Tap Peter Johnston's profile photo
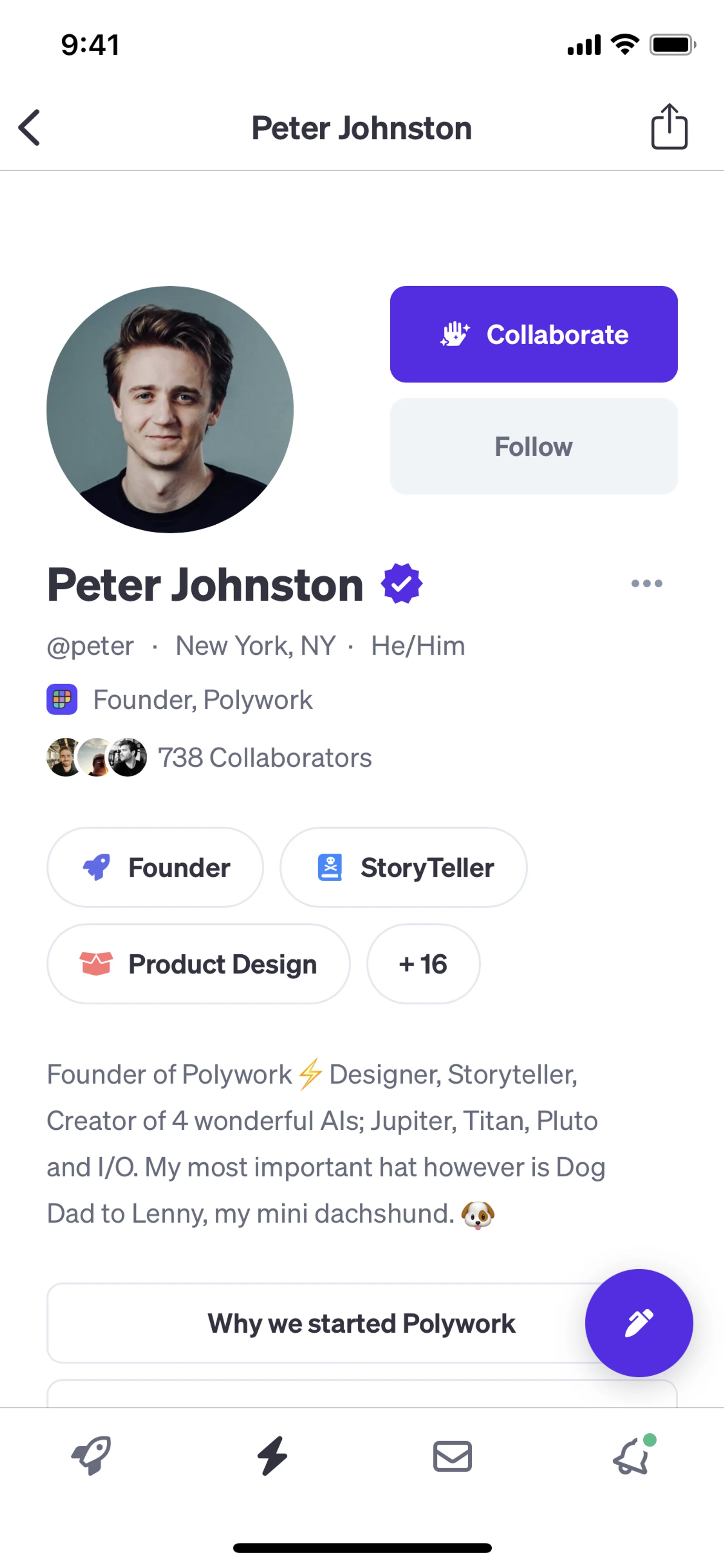This screenshot has width=724, height=1568. pyautogui.click(x=170, y=410)
